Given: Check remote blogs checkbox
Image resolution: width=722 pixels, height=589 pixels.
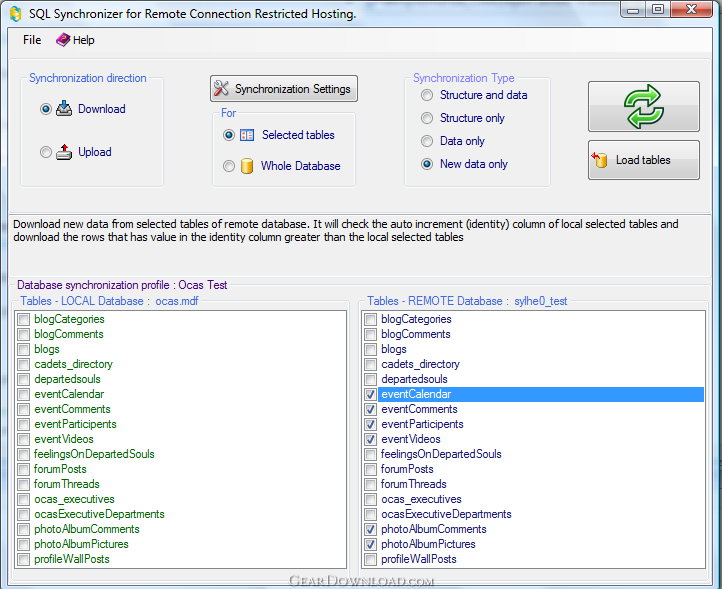Looking at the screenshot, I should (x=370, y=349).
